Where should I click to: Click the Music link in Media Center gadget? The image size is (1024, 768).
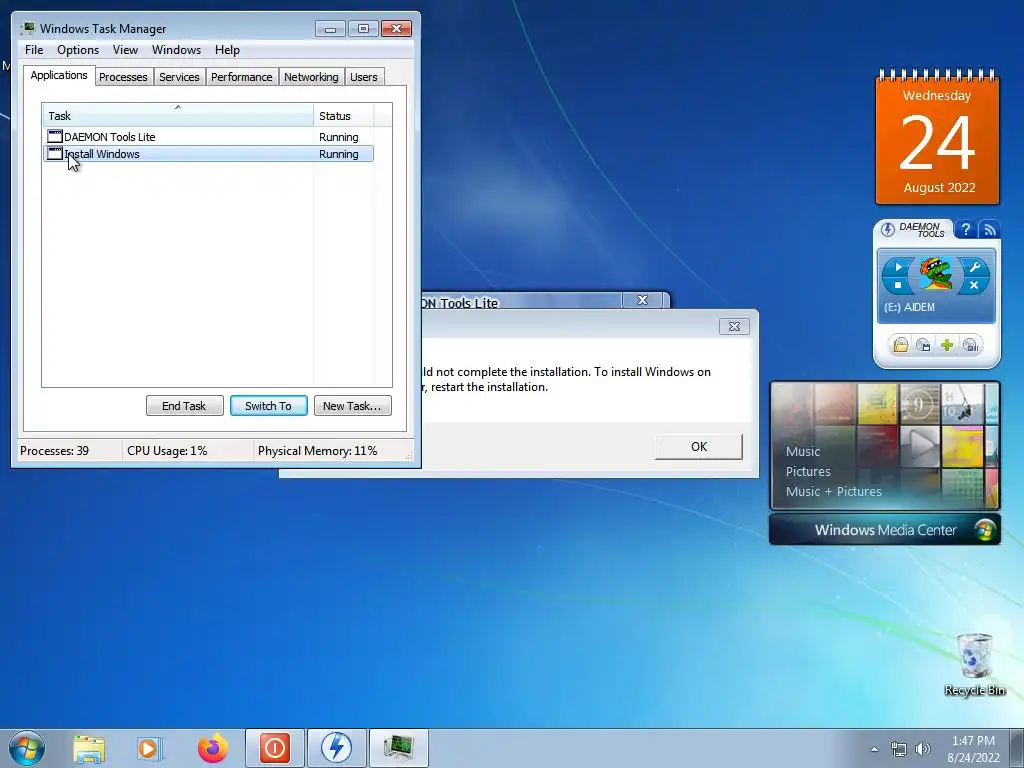803,451
